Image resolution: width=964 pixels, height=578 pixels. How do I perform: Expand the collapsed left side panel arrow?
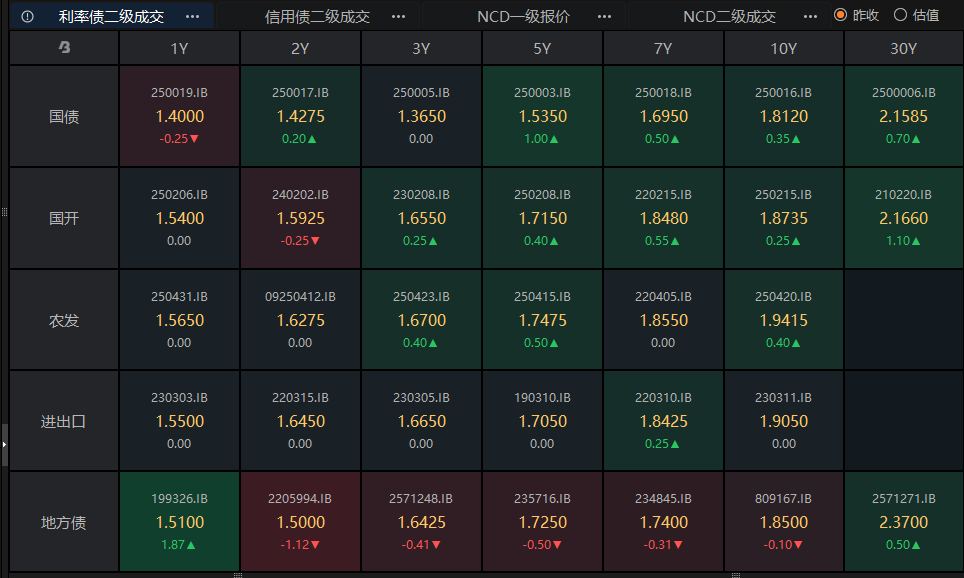click(4, 445)
